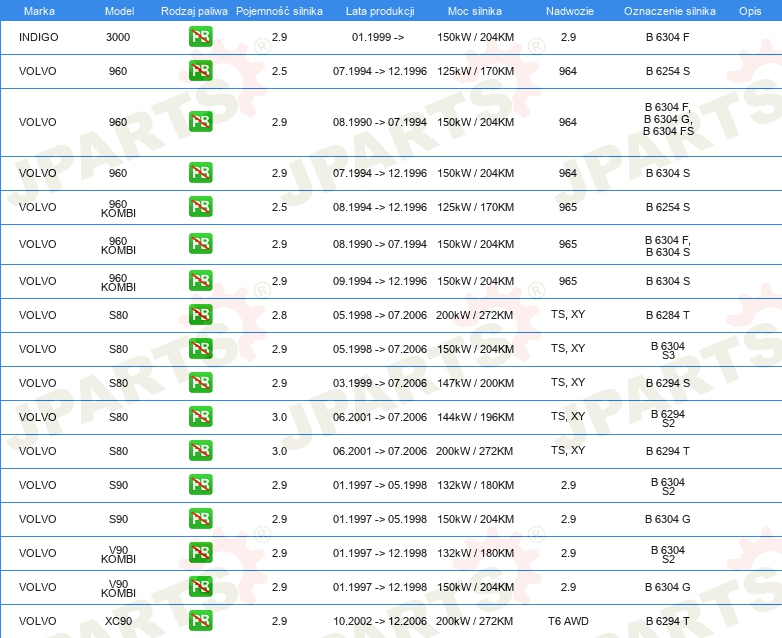Click the fuel icon for Volvo 960 2.5

pos(200,70)
